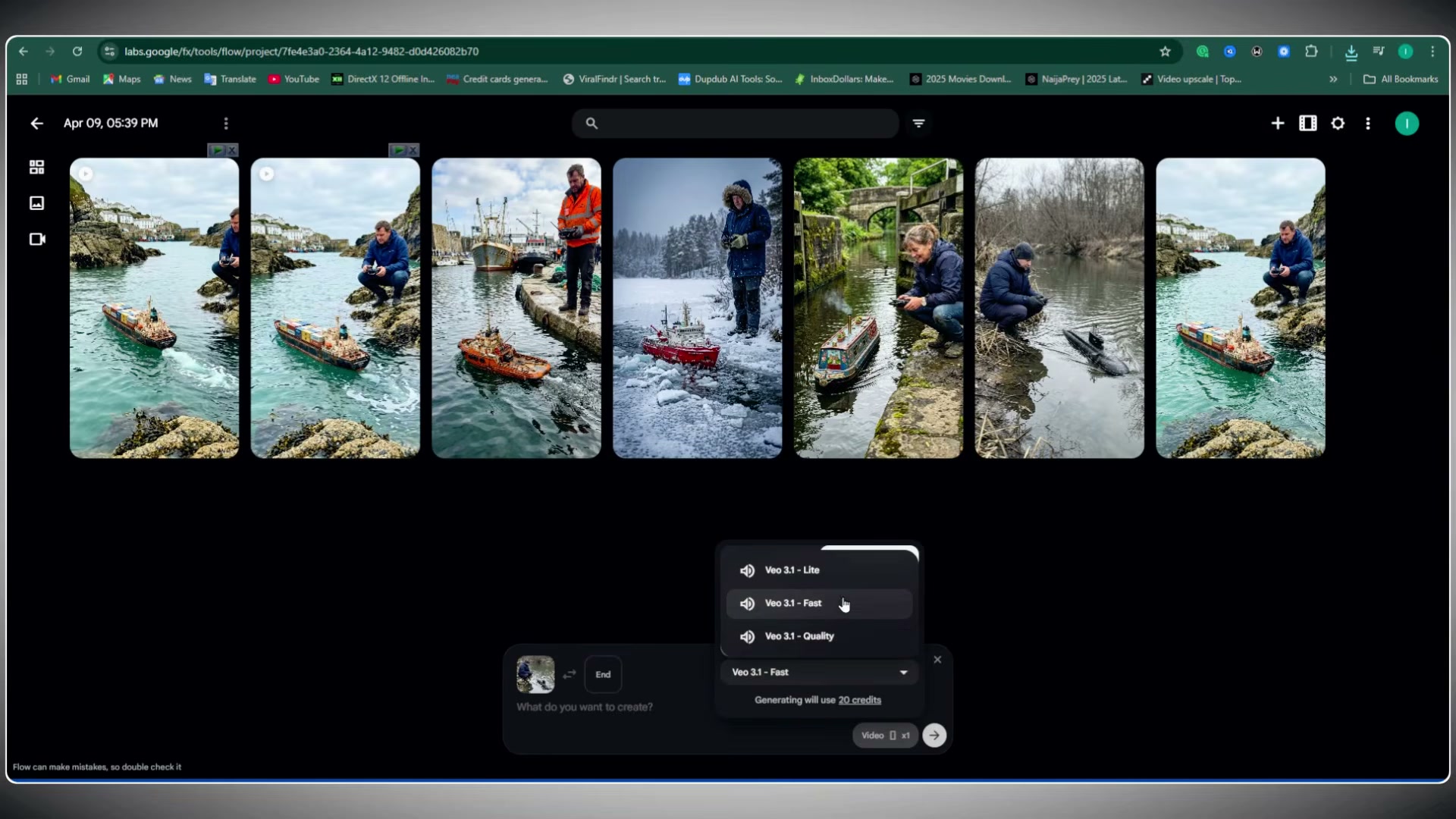Open Flow settings gear
The width and height of the screenshot is (1456, 819).
pyautogui.click(x=1338, y=124)
